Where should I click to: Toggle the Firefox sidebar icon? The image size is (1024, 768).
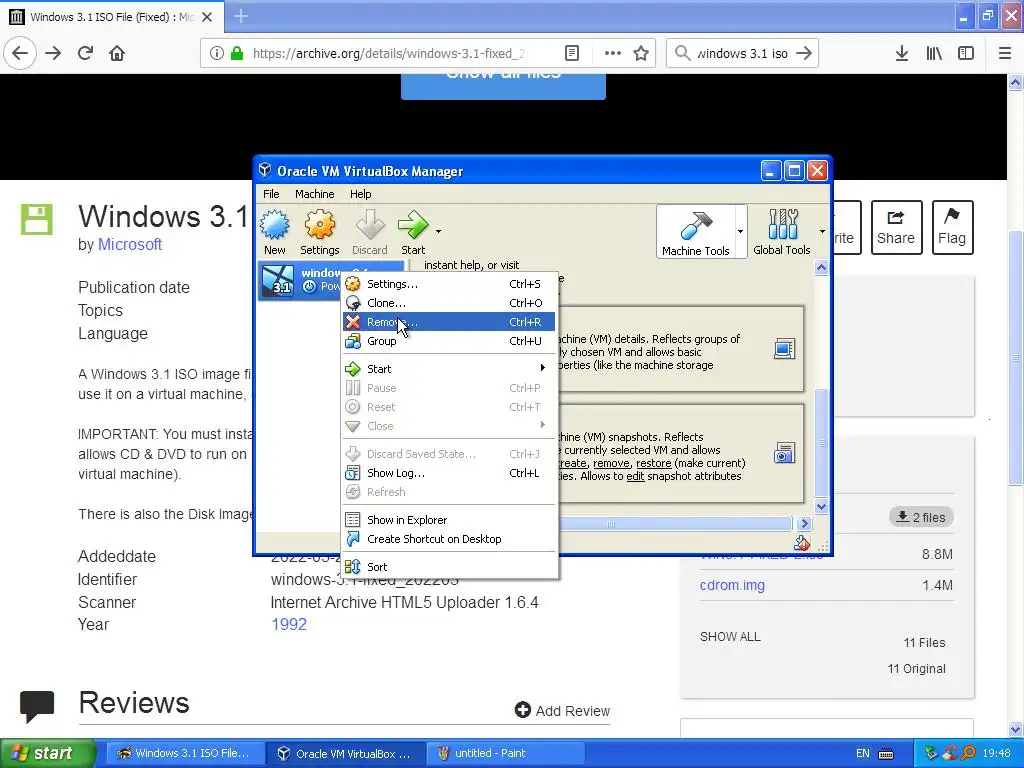tap(966, 54)
